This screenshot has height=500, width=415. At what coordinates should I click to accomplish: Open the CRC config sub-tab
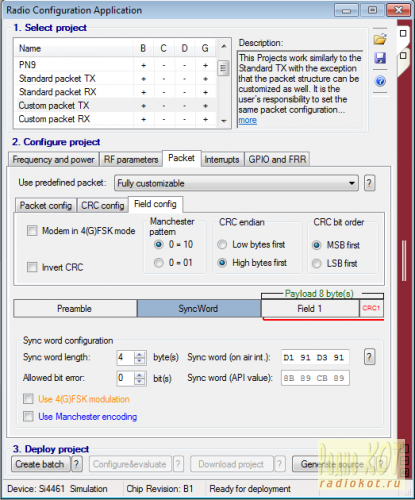click(103, 205)
